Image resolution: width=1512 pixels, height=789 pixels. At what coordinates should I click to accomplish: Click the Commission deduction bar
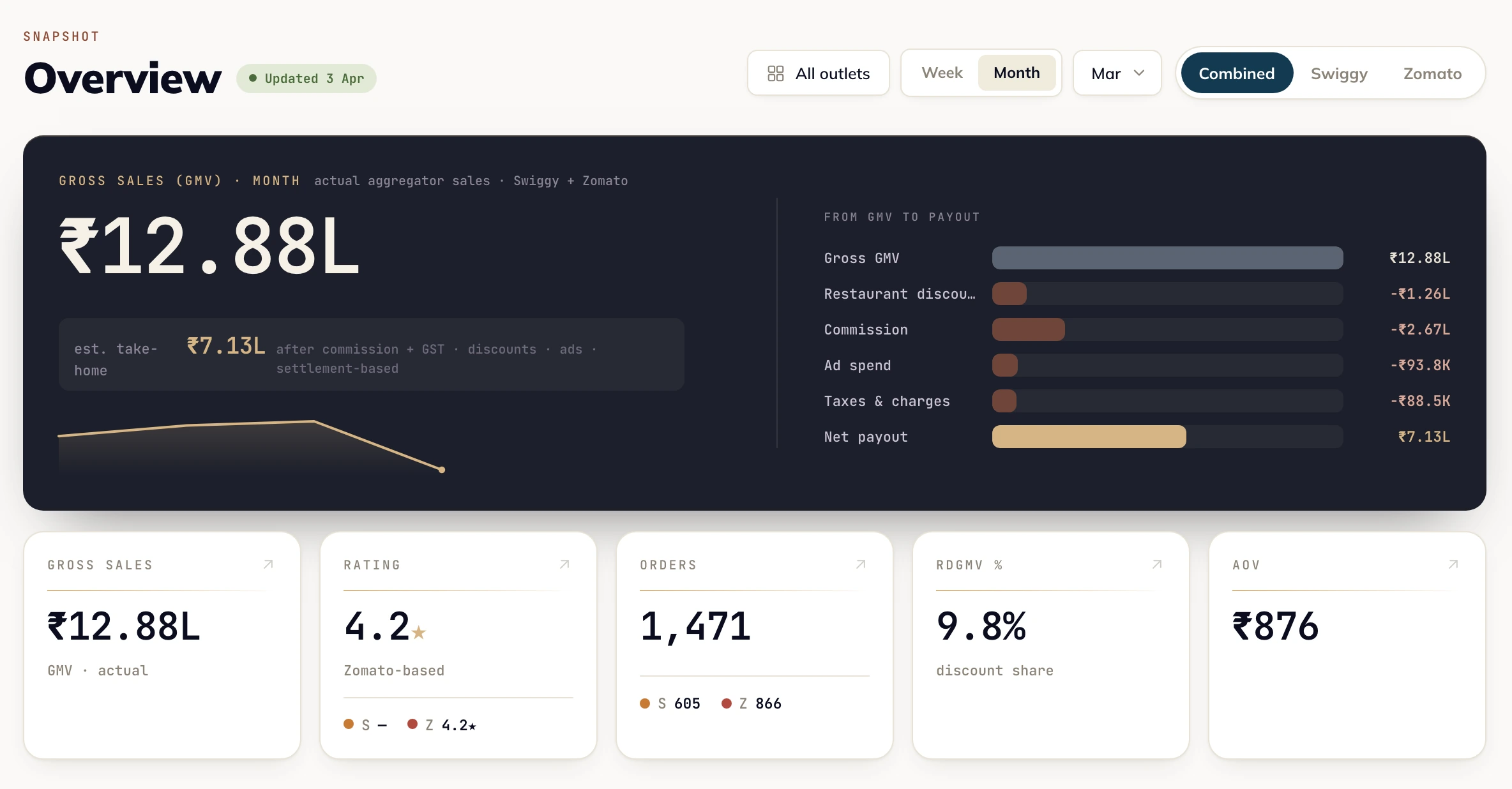(x=1029, y=329)
